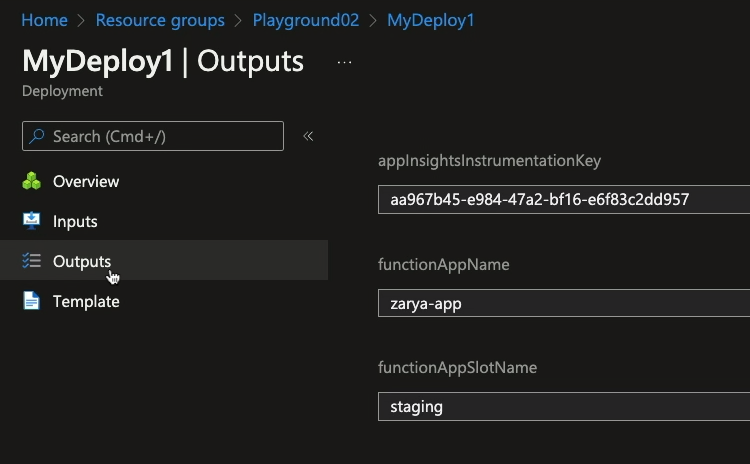Open Resource groups breadcrumb link
The width and height of the screenshot is (750, 464).
tap(160, 20)
